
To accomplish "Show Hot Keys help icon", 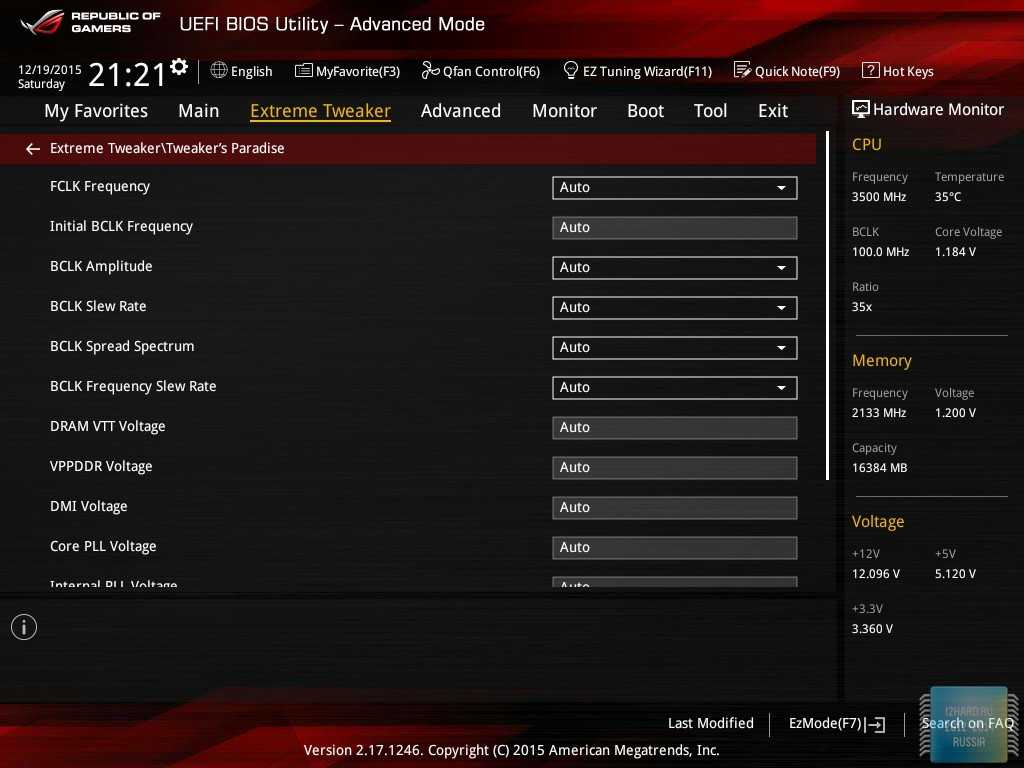I will (870, 71).
